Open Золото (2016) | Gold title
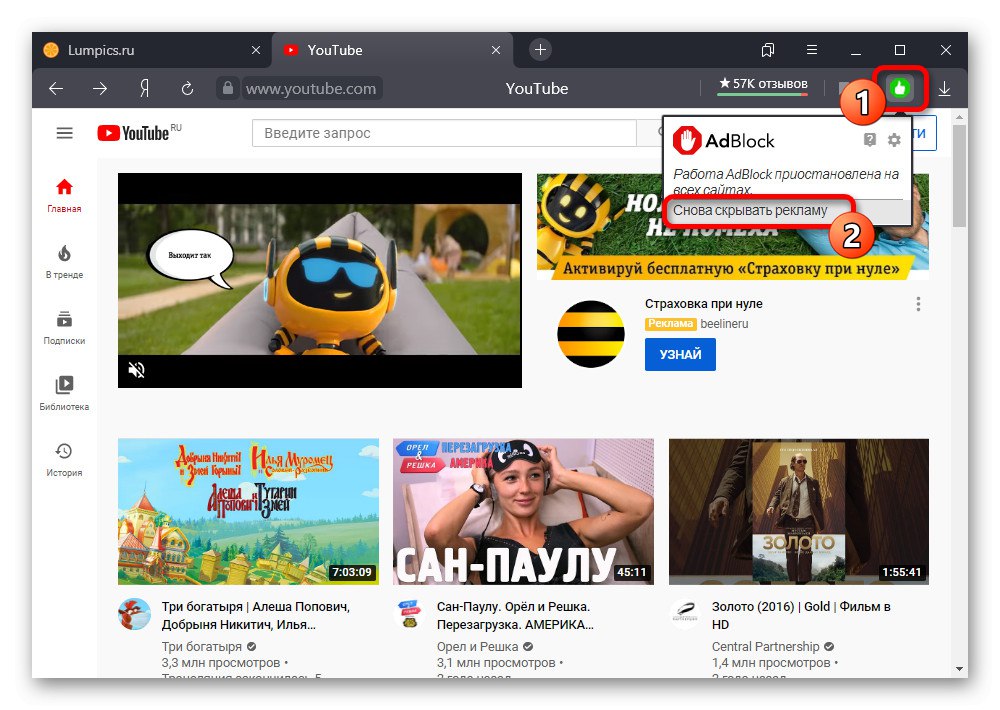This screenshot has height=710, width=1000. 801,616
